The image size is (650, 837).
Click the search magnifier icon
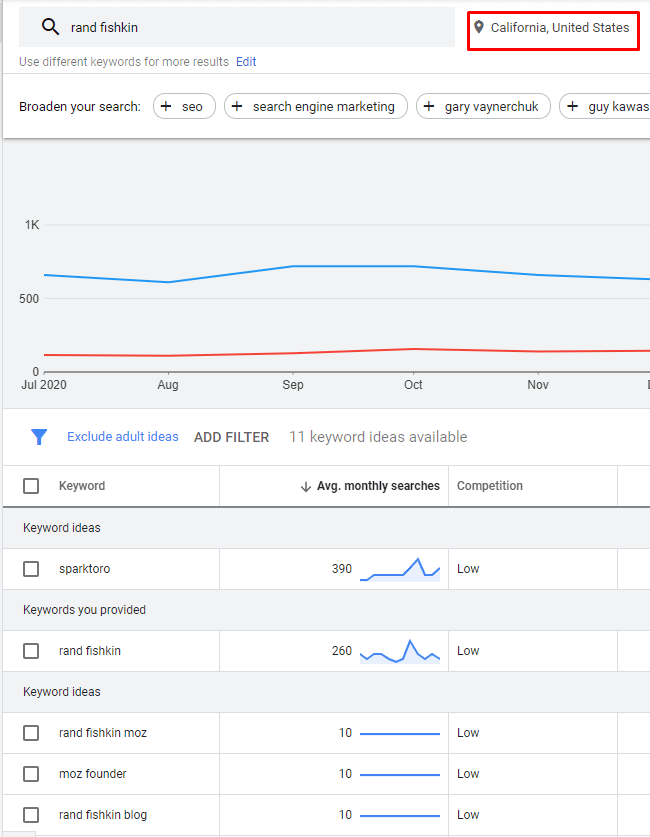(x=50, y=27)
